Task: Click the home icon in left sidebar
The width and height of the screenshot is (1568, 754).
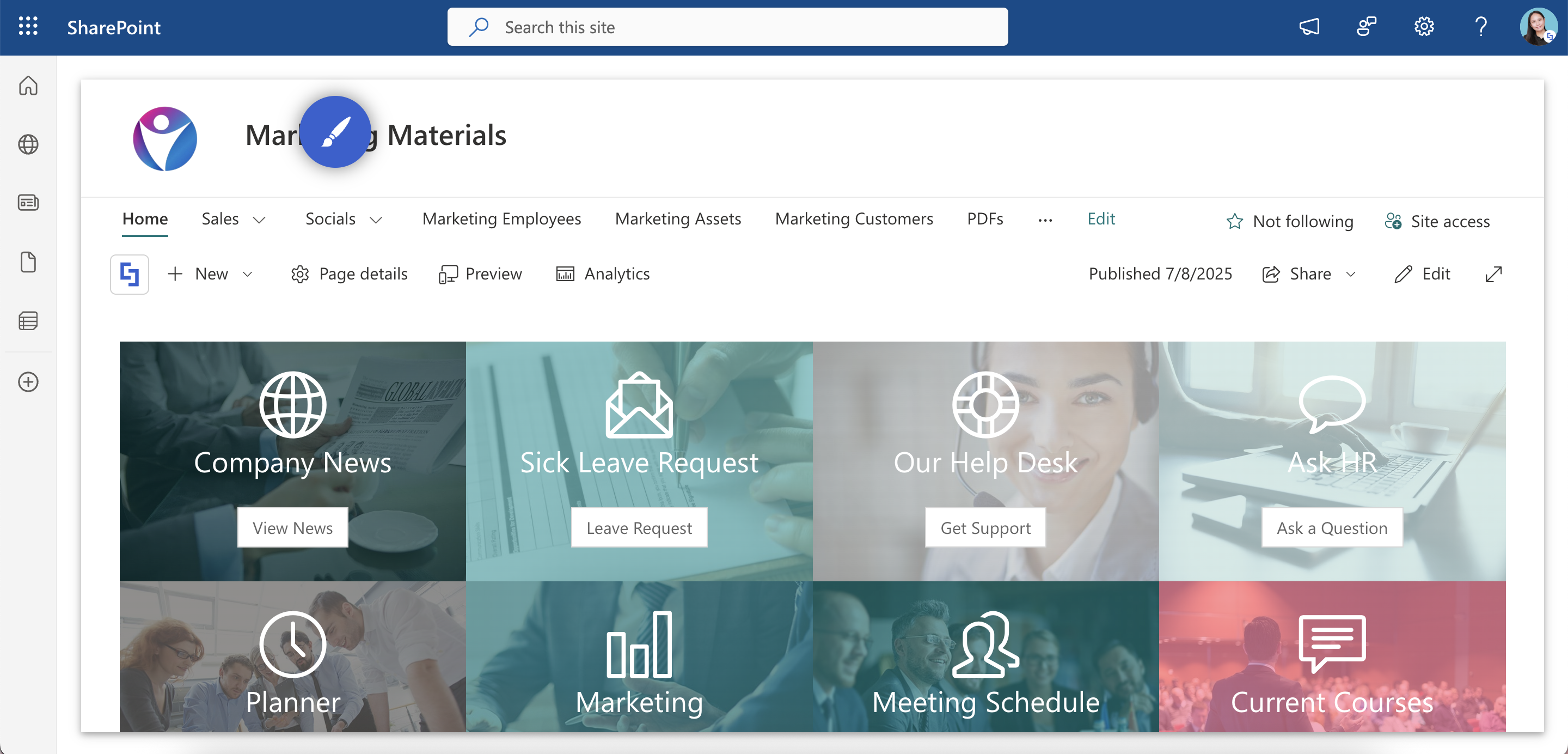Action: tap(28, 86)
